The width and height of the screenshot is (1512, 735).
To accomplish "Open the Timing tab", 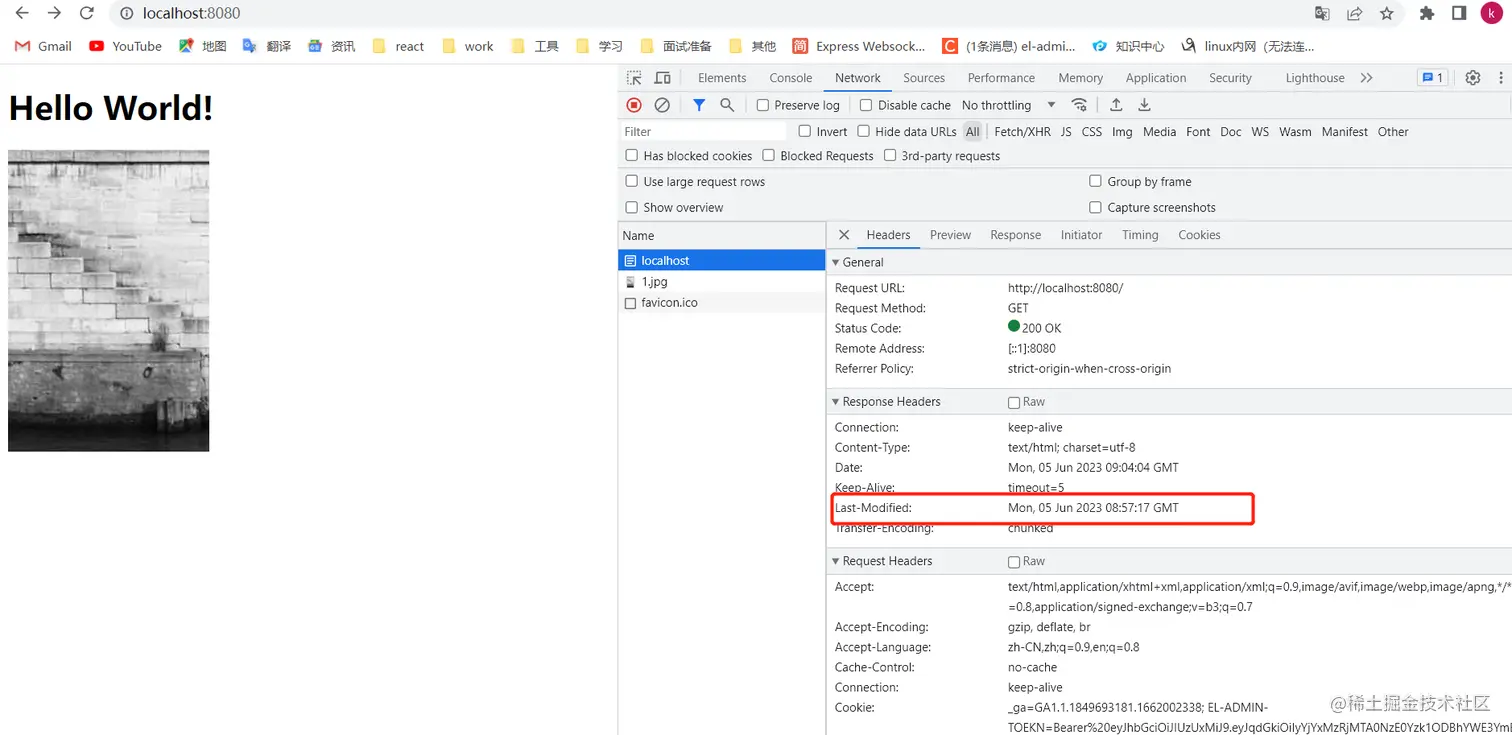I will tap(1140, 235).
